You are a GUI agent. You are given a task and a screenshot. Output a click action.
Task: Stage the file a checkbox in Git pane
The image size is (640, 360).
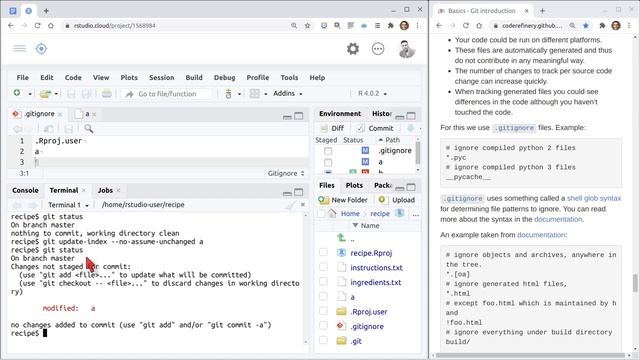pyautogui.click(x=328, y=162)
